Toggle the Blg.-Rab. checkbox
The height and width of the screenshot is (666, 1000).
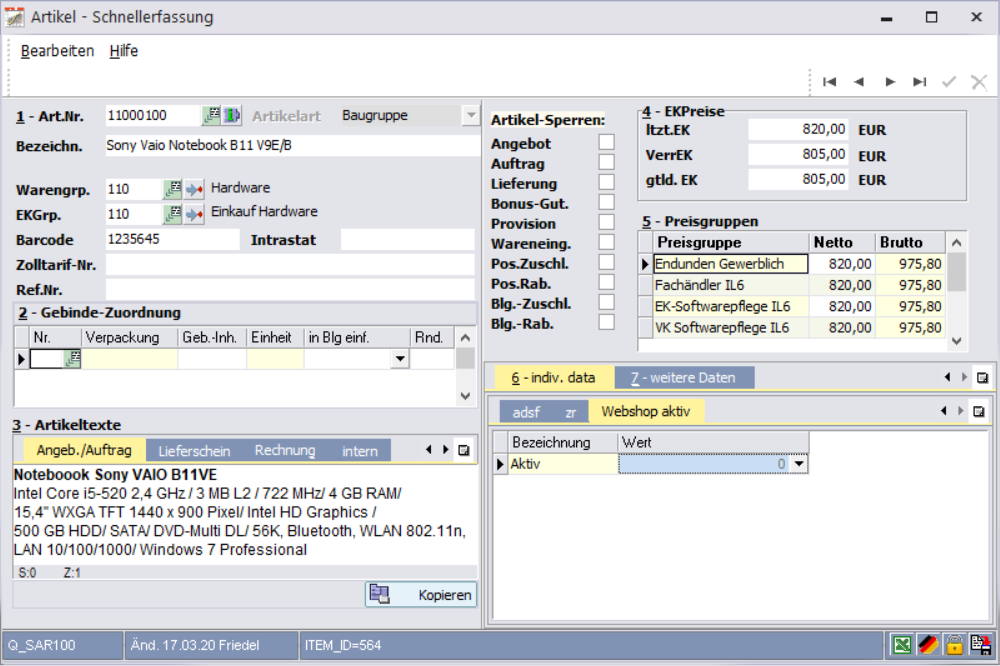pos(607,322)
